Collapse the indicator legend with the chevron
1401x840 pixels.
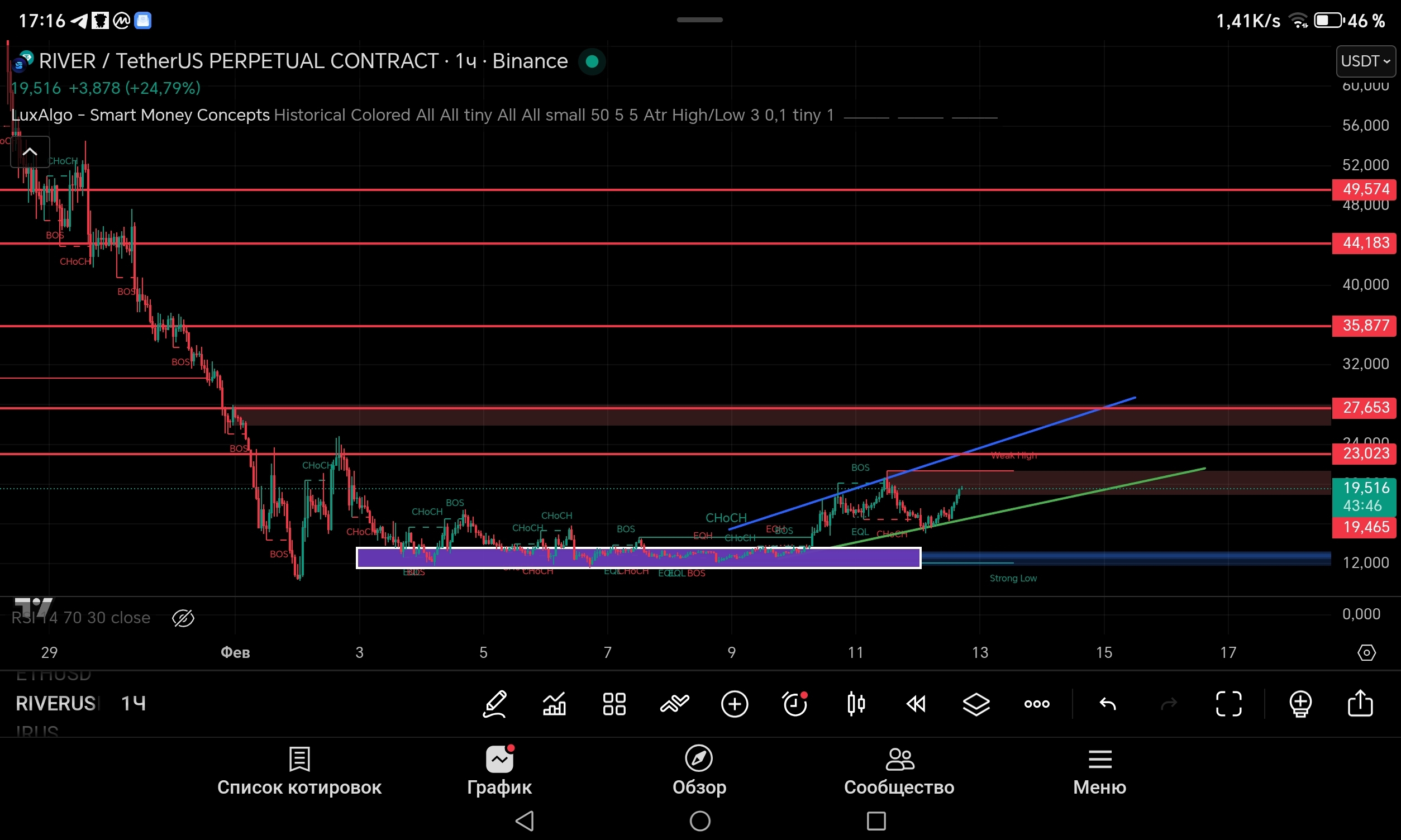[30, 152]
